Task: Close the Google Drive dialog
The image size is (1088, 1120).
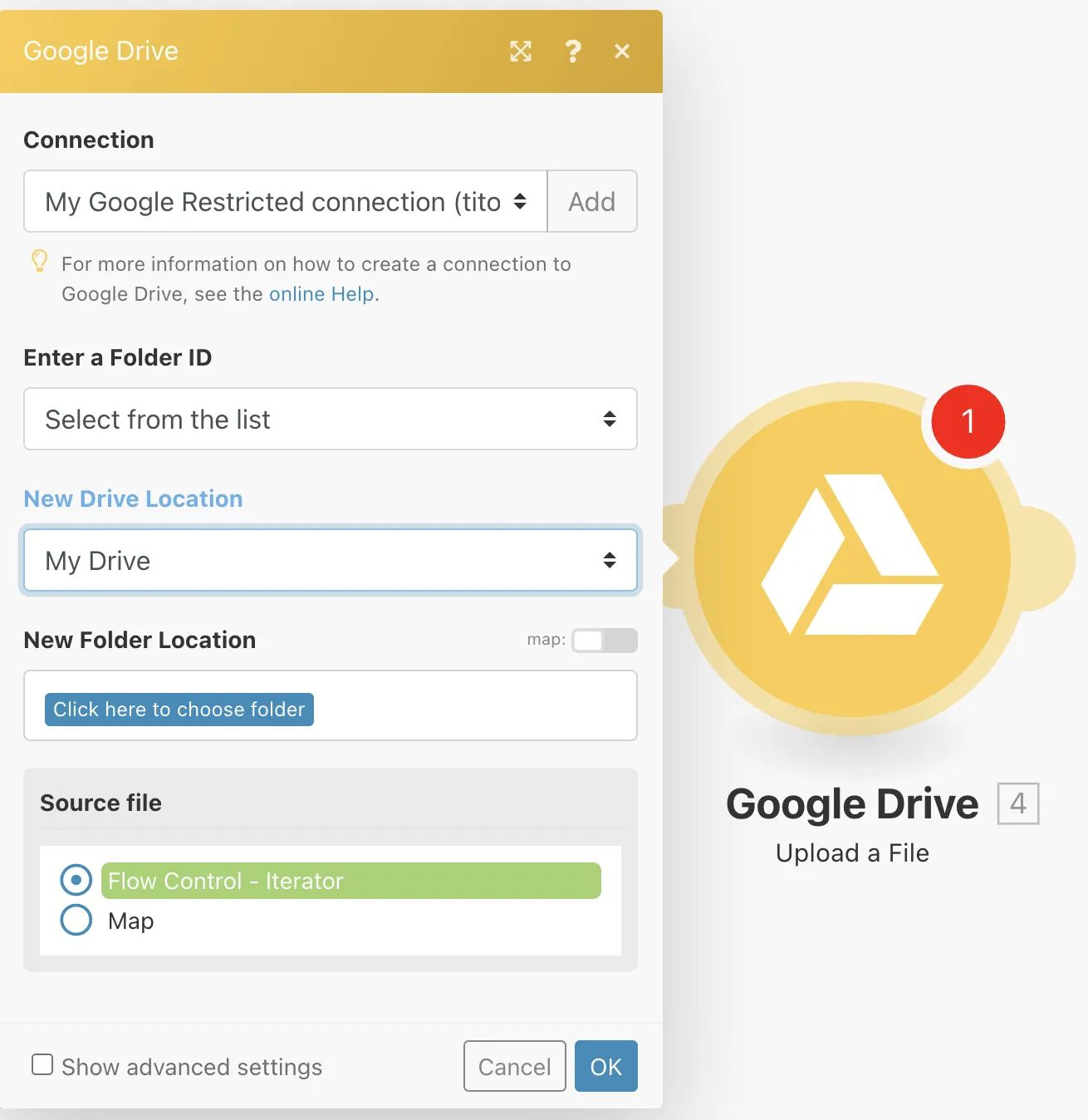Action: pyautogui.click(x=622, y=52)
